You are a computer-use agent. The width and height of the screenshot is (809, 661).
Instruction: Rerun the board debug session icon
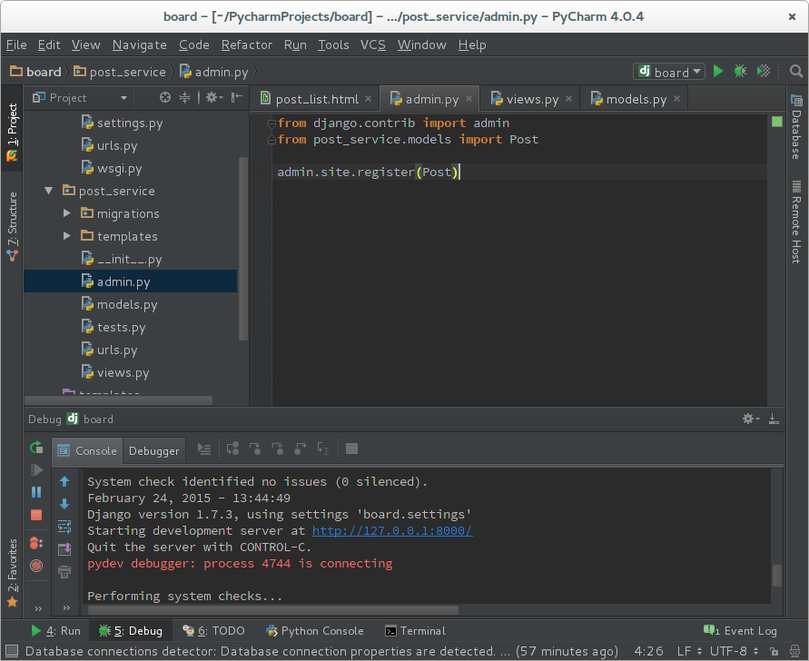tap(36, 448)
